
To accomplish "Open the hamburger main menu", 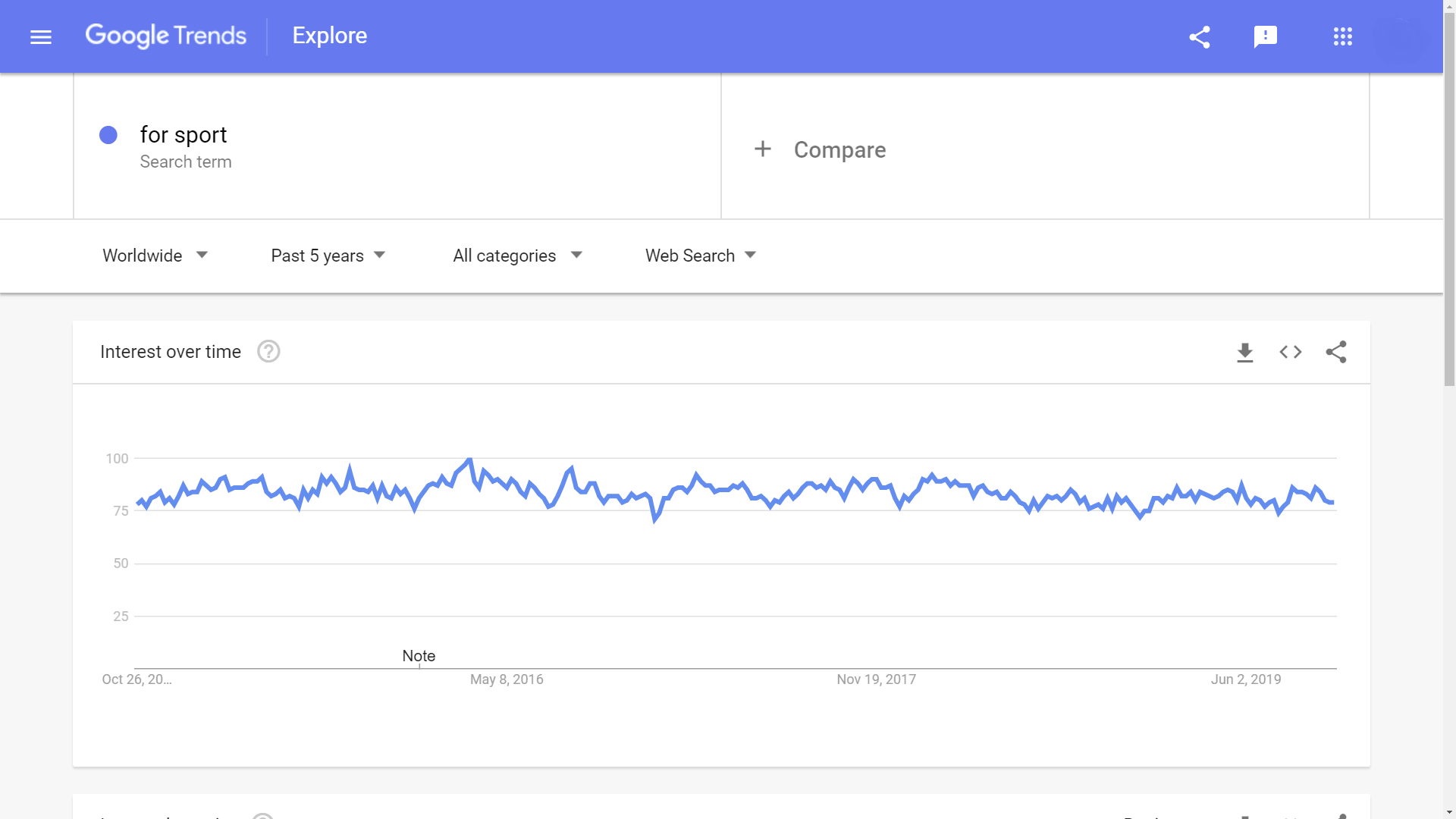I will pyautogui.click(x=41, y=36).
